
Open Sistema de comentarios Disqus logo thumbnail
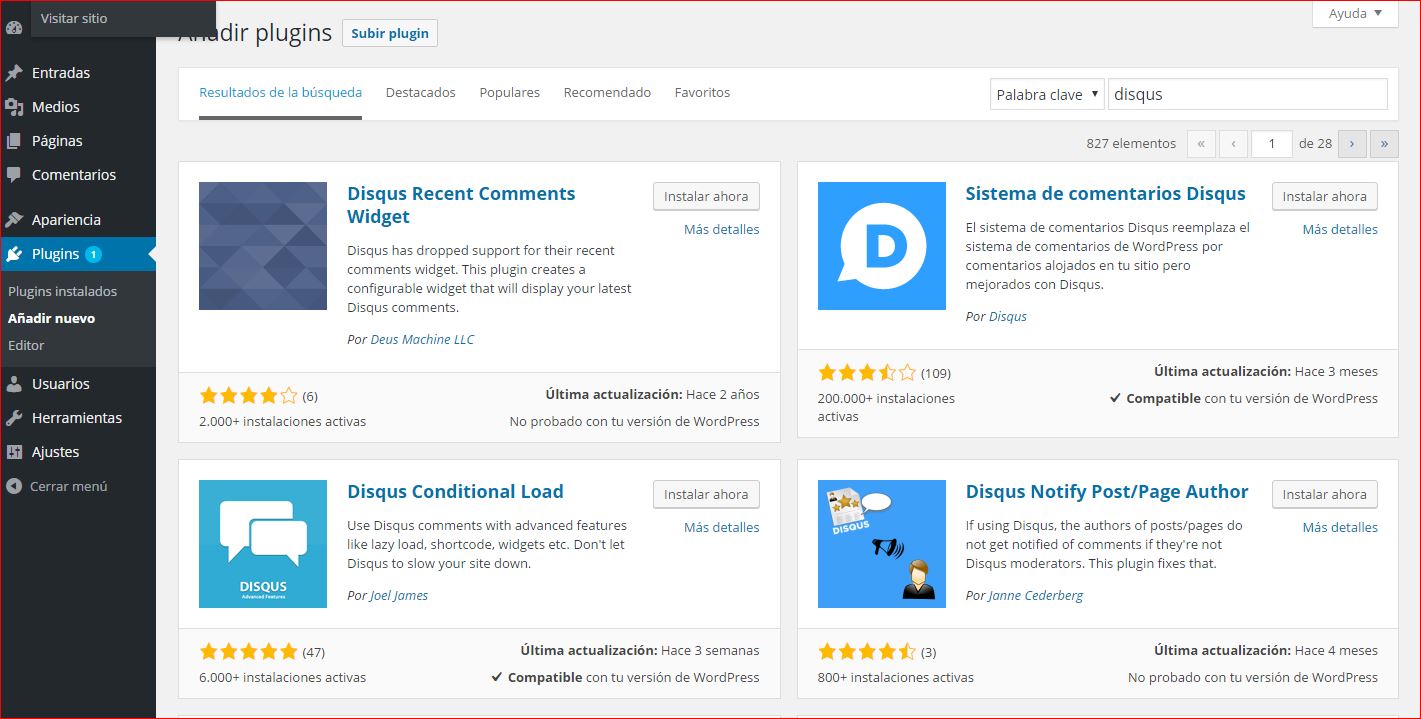(882, 246)
